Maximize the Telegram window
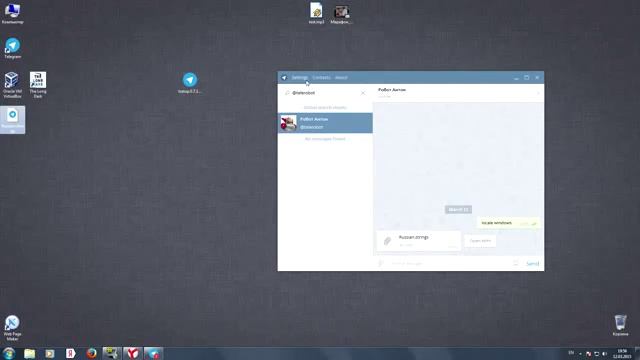 (527, 78)
